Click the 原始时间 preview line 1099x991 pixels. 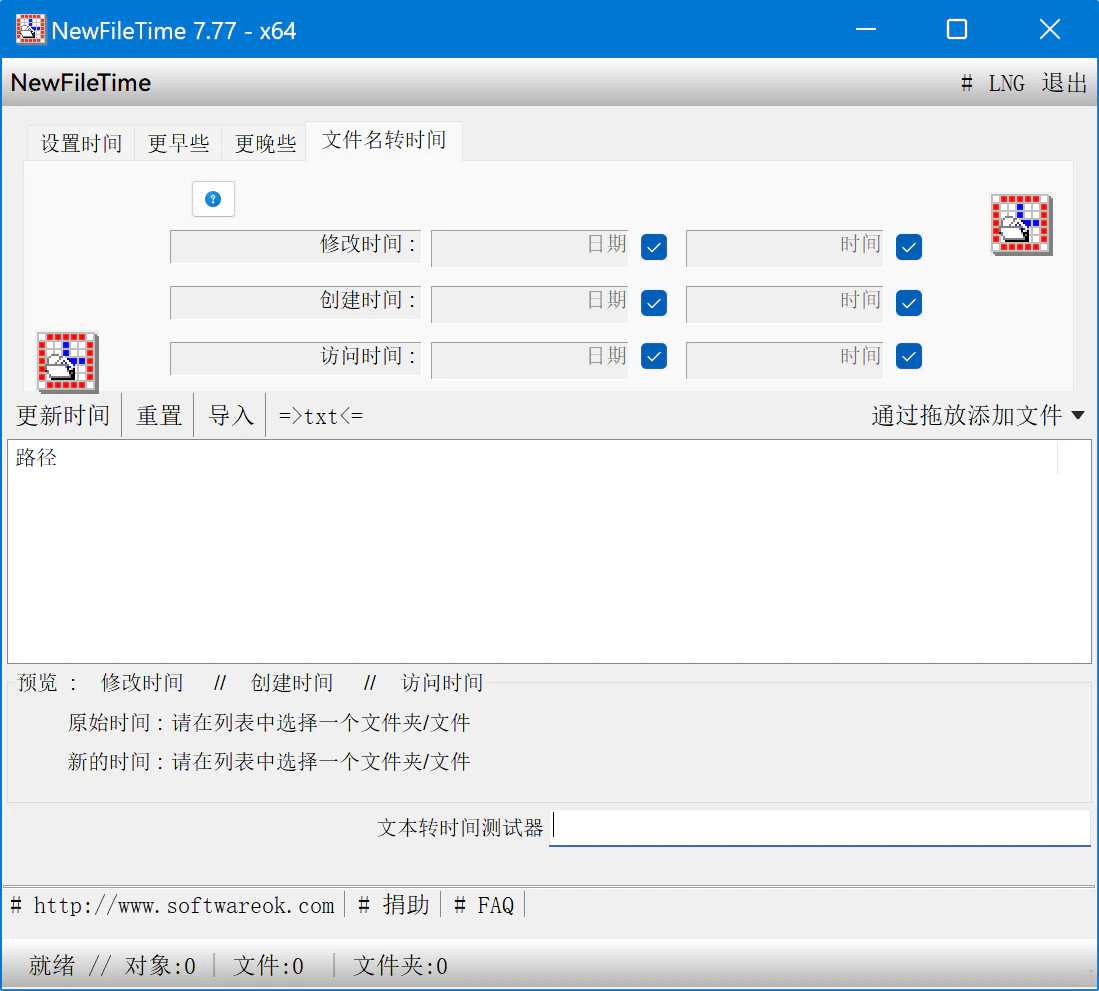(x=269, y=723)
